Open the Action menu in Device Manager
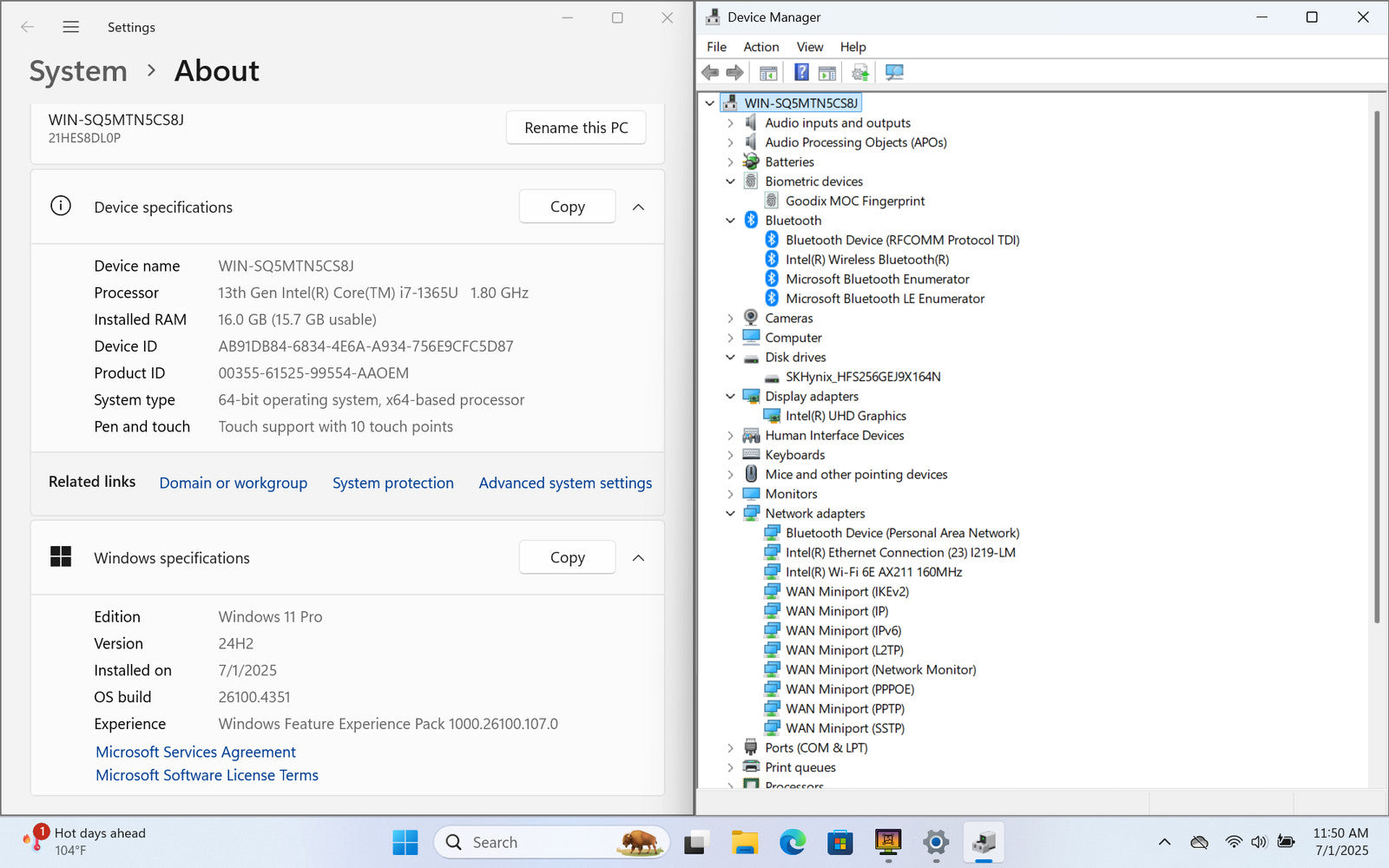 pos(760,47)
